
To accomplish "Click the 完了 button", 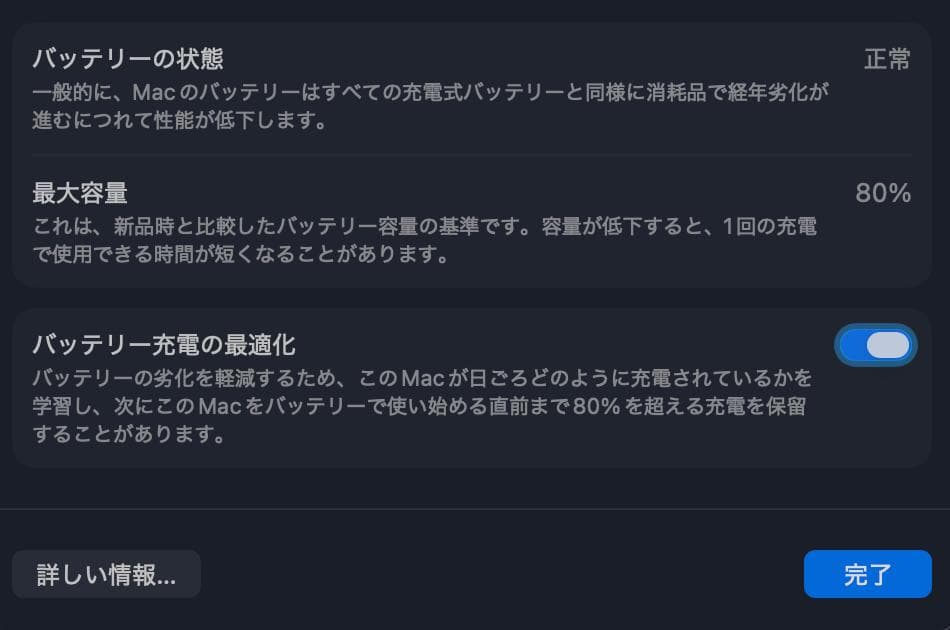I will click(x=867, y=575).
